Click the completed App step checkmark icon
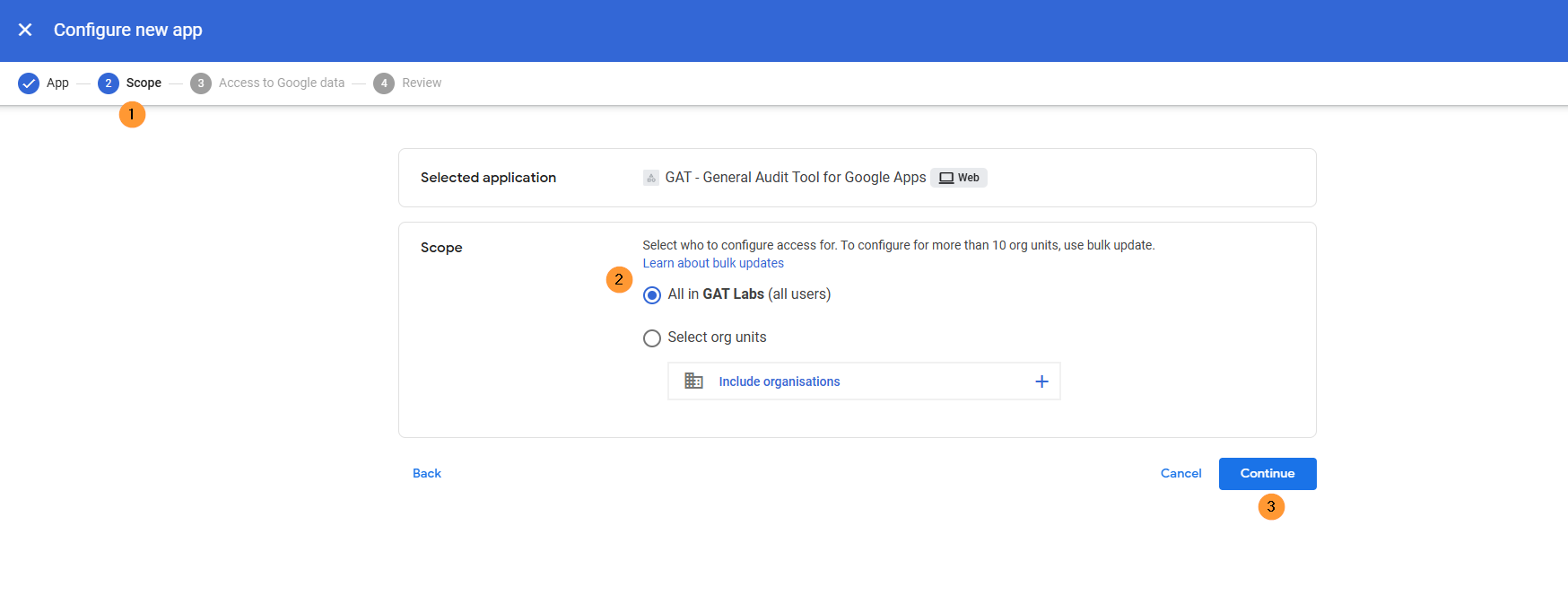1568x596 pixels. click(x=29, y=83)
